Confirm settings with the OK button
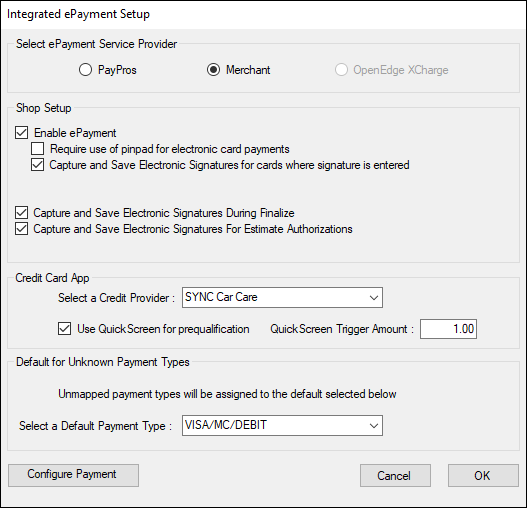 click(483, 475)
